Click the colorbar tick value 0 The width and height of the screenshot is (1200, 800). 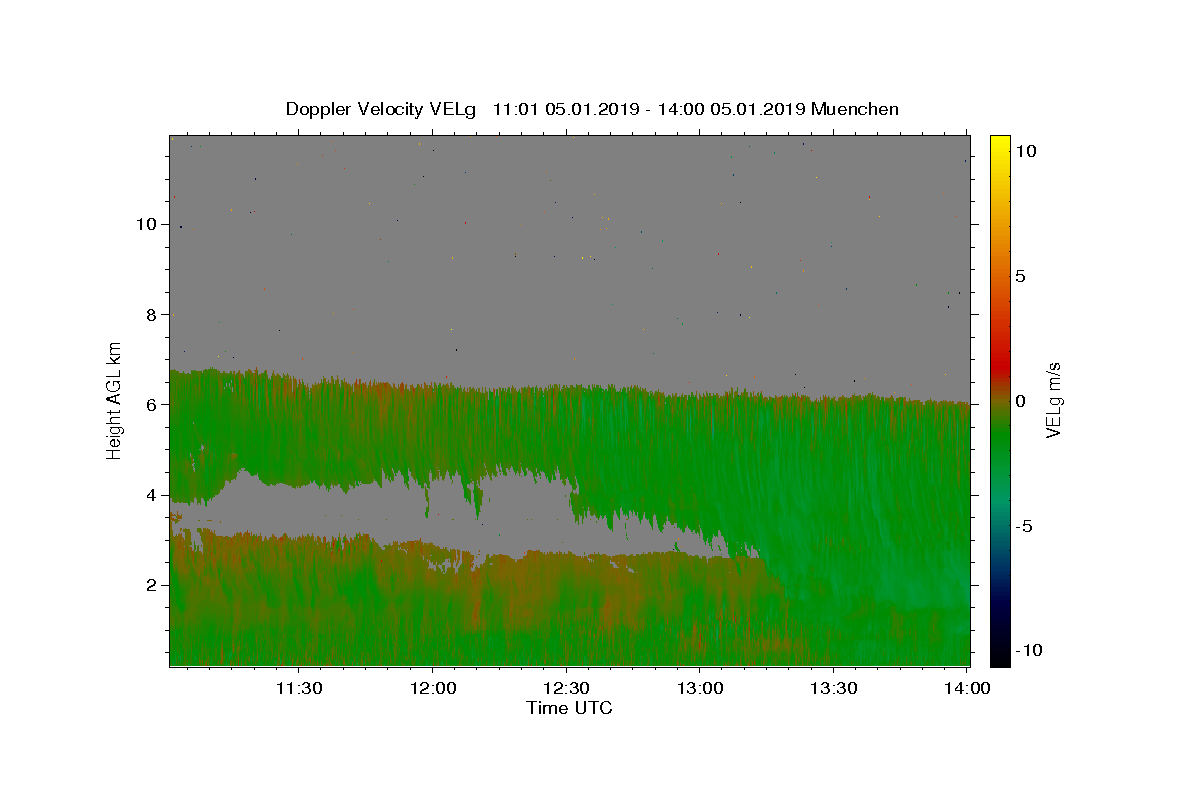pos(1020,401)
